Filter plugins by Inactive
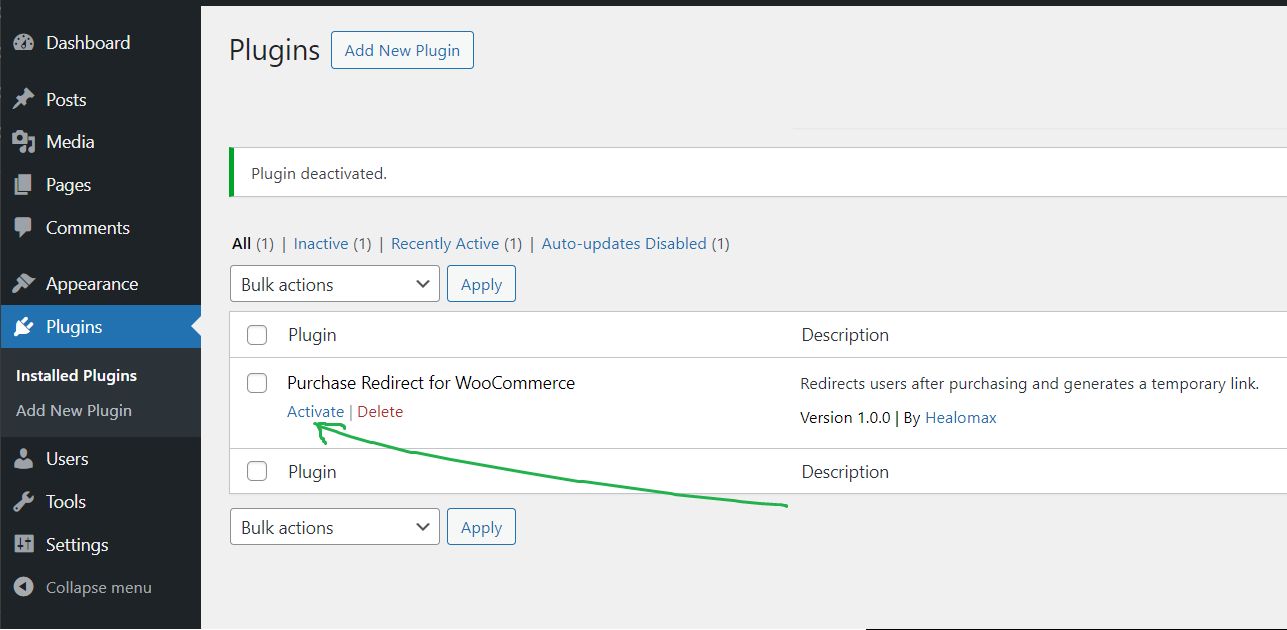1287x630 pixels. (x=320, y=244)
